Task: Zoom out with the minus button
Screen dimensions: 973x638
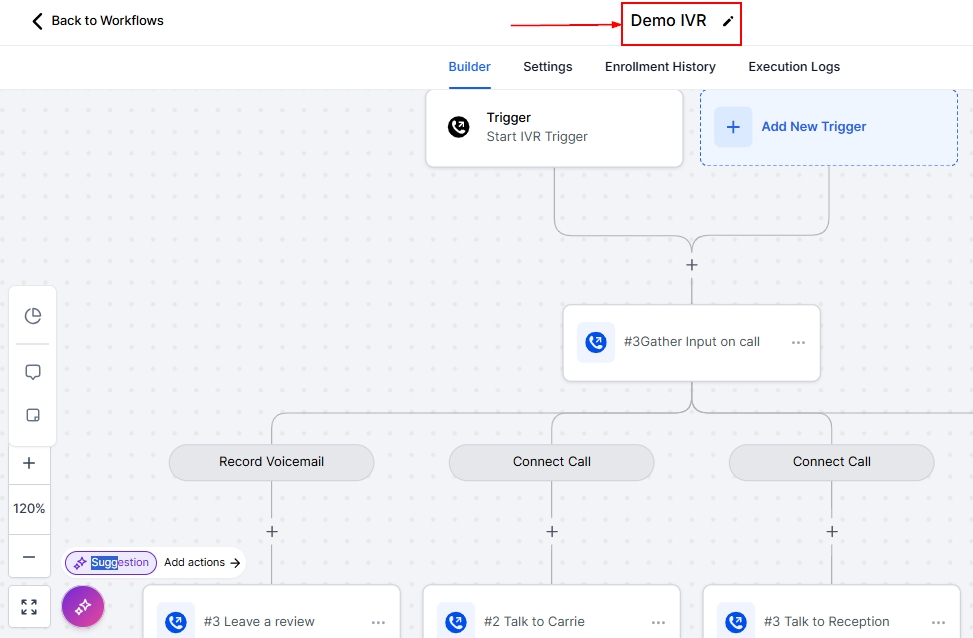Action: click(x=29, y=557)
